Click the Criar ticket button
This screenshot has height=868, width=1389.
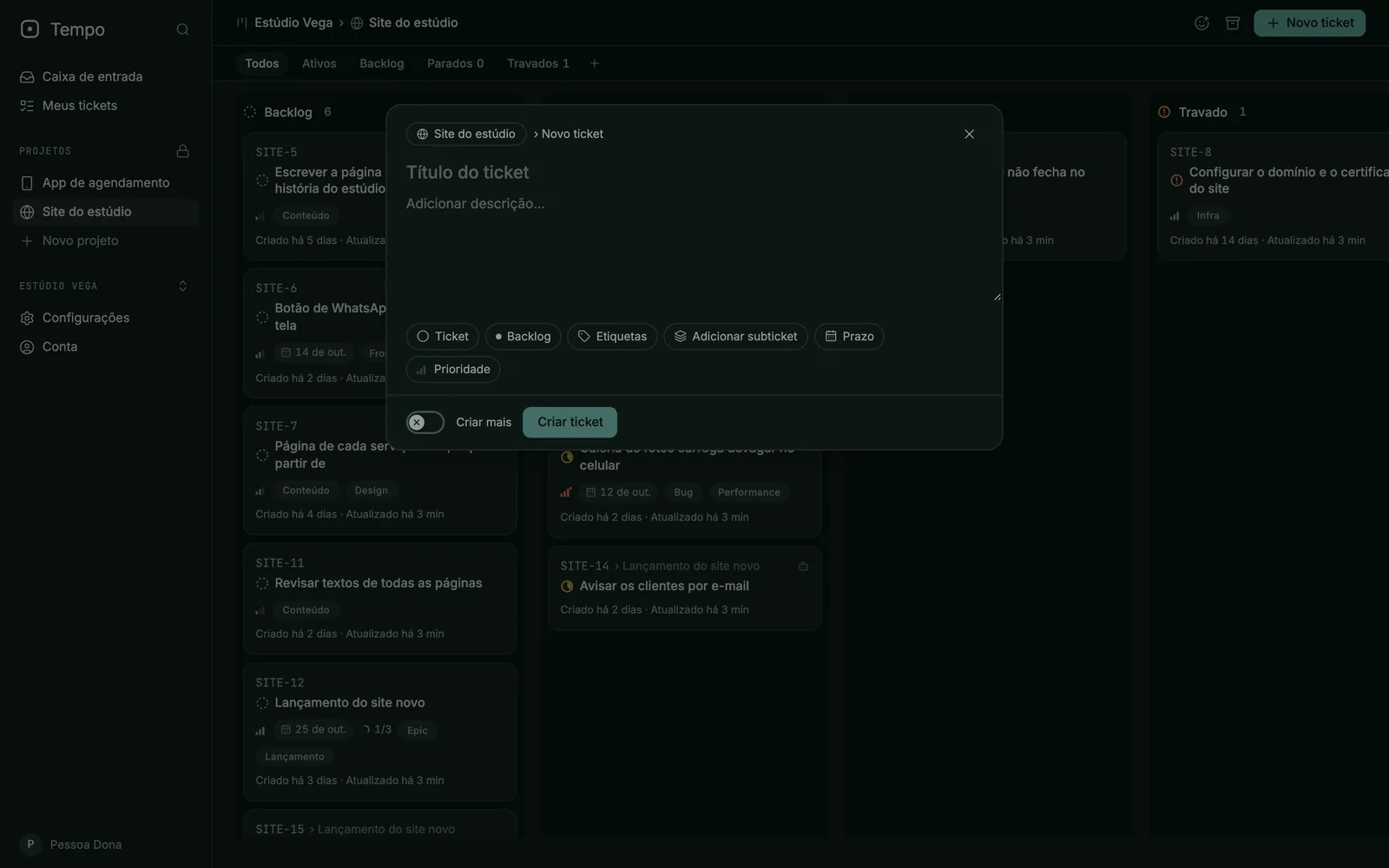[569, 423]
